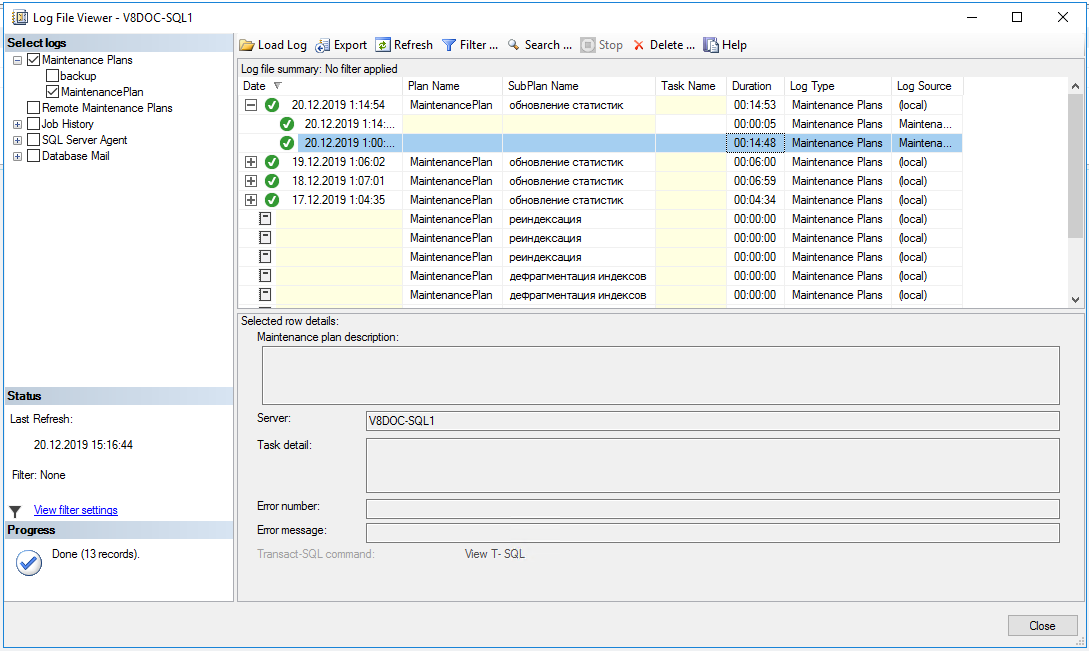Click the Search magnifier icon in toolbar
1089x651 pixels.
513,45
